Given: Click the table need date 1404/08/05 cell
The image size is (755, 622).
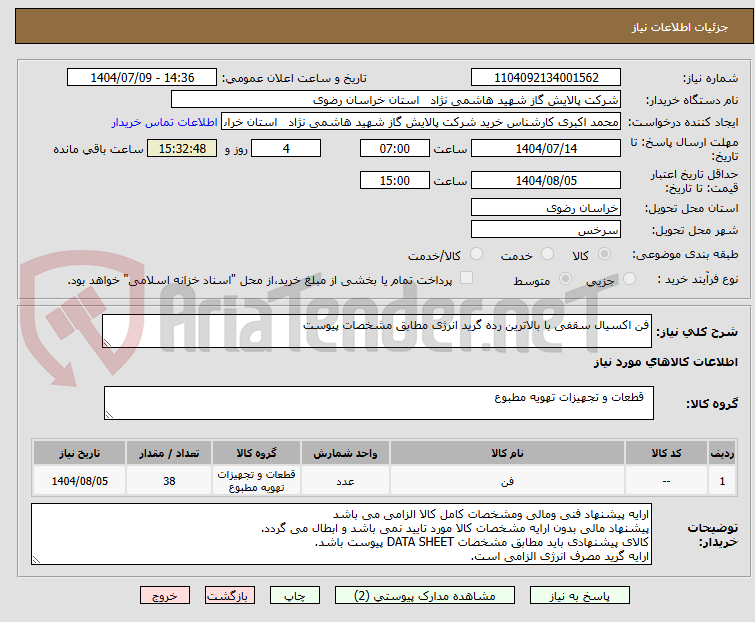Looking at the screenshot, I should click(x=79, y=481).
